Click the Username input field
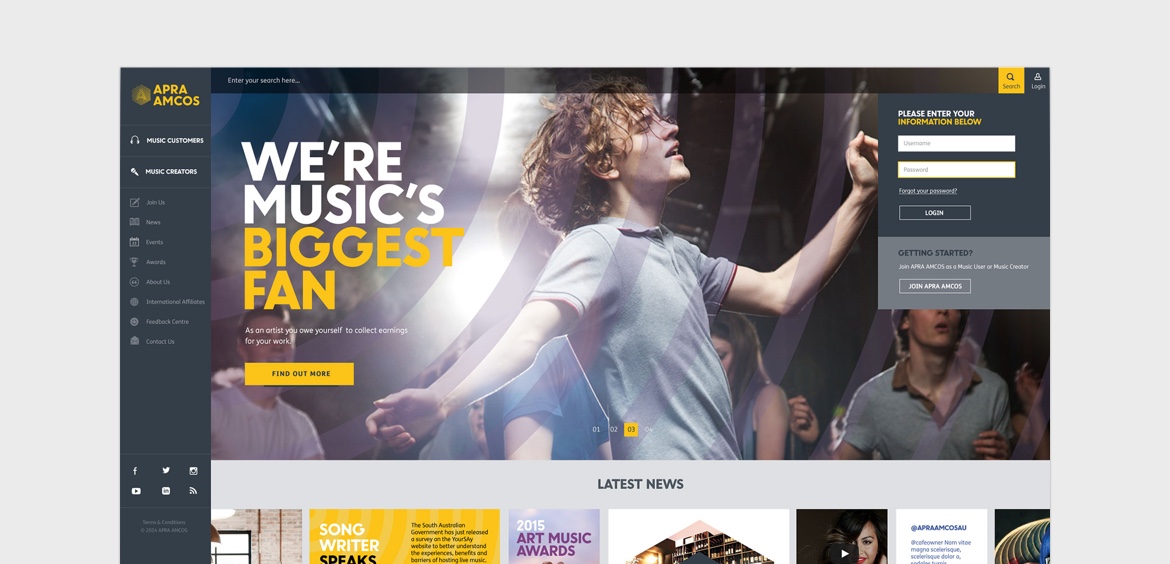This screenshot has height=564, width=1170. pos(957,143)
